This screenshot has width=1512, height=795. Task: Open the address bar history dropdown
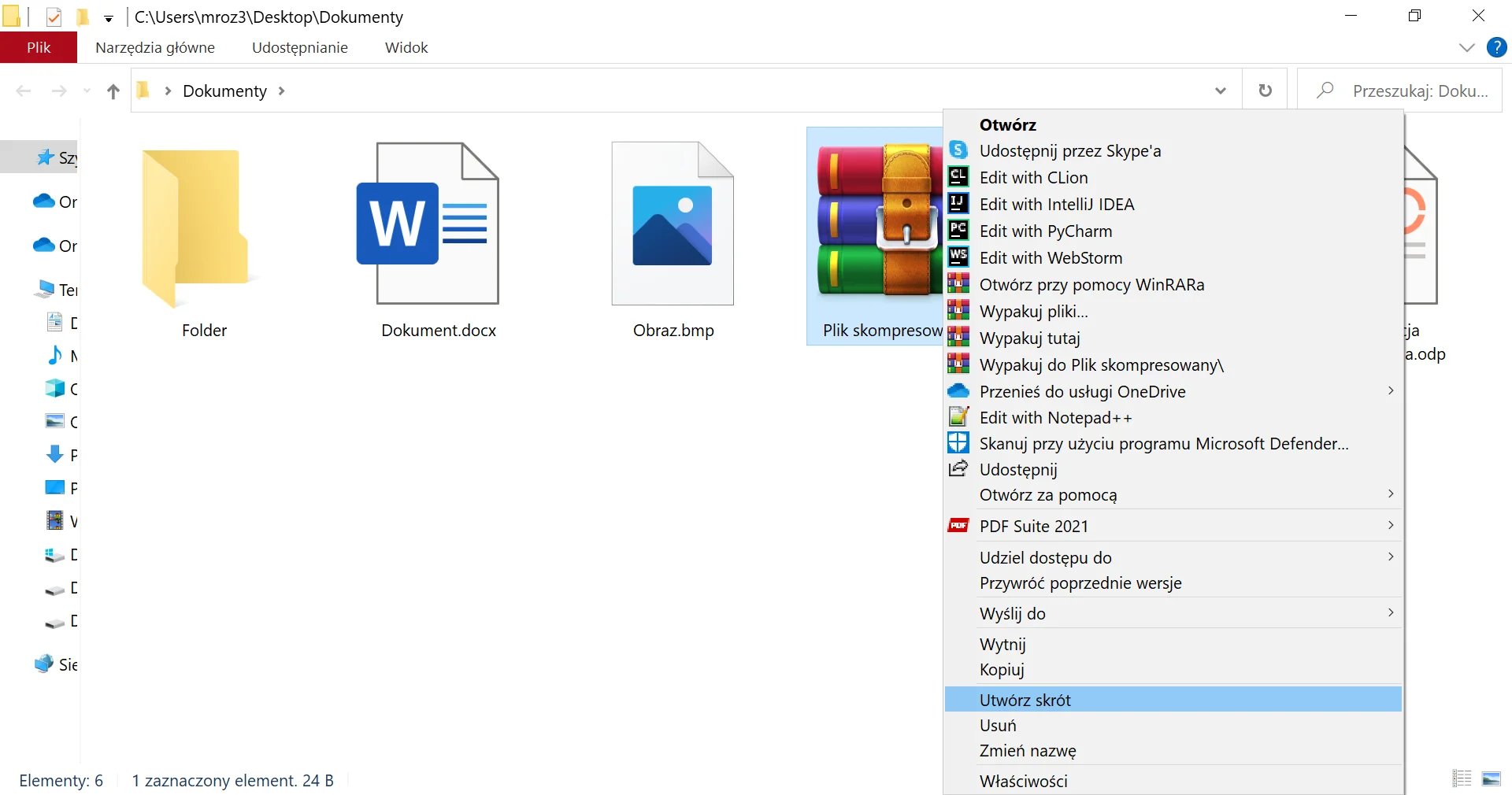(x=1220, y=91)
